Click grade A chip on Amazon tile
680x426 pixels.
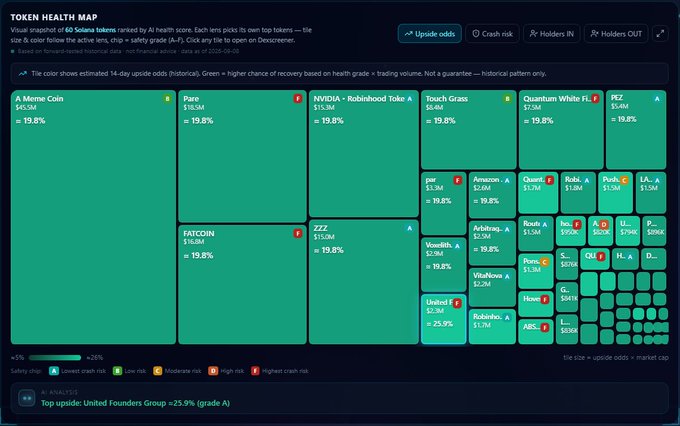[x=507, y=180]
